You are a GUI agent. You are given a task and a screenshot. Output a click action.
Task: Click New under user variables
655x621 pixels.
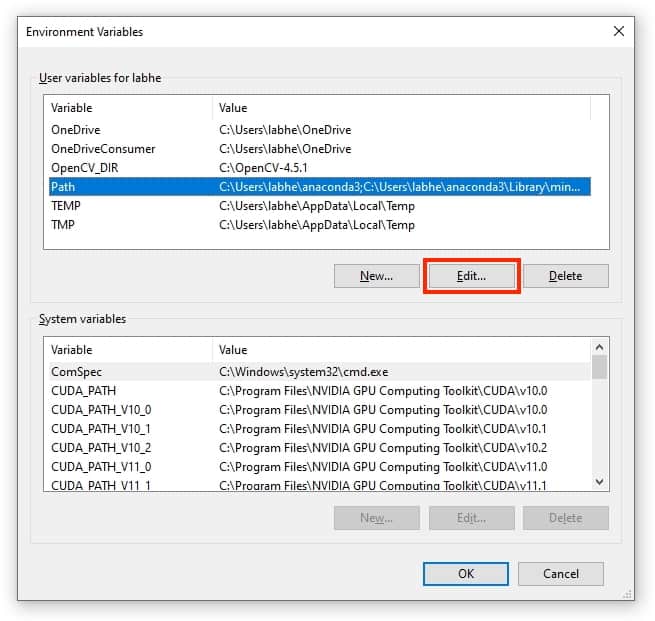376,276
